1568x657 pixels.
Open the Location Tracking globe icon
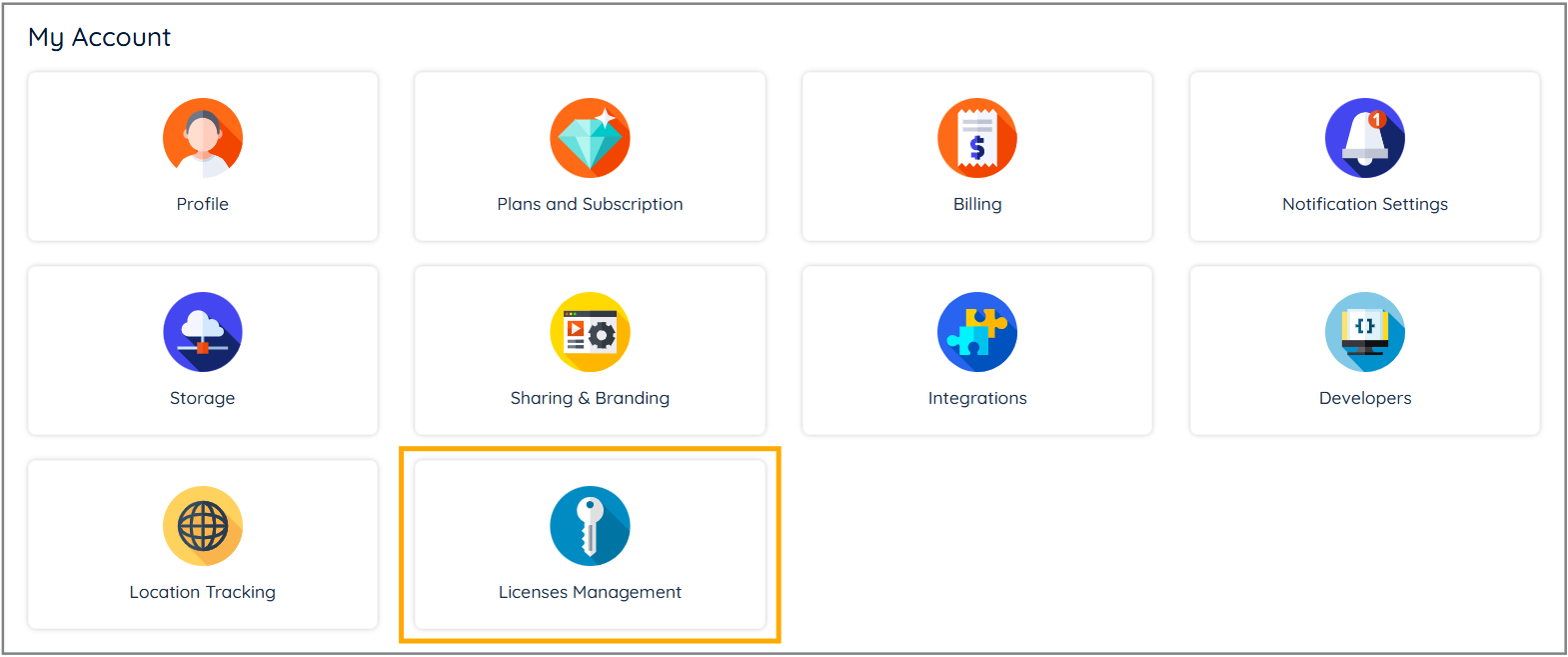(203, 526)
